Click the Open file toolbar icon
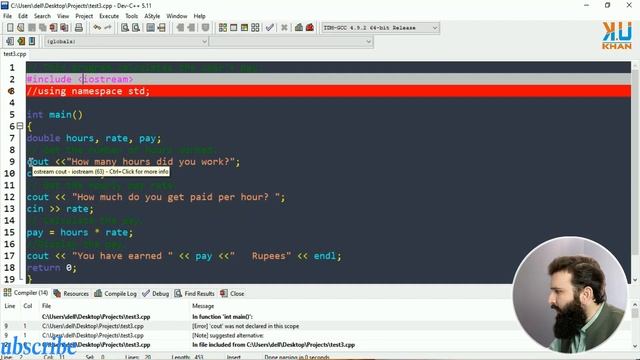Screen dimensions: 640x360 (20, 28)
